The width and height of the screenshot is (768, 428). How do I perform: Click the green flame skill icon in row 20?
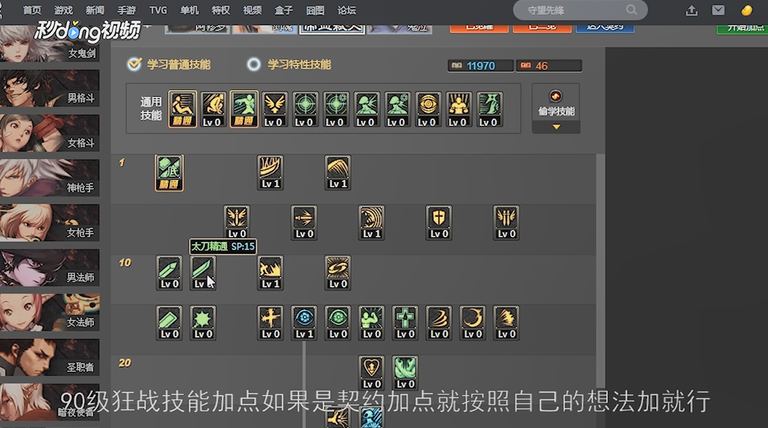406,373
